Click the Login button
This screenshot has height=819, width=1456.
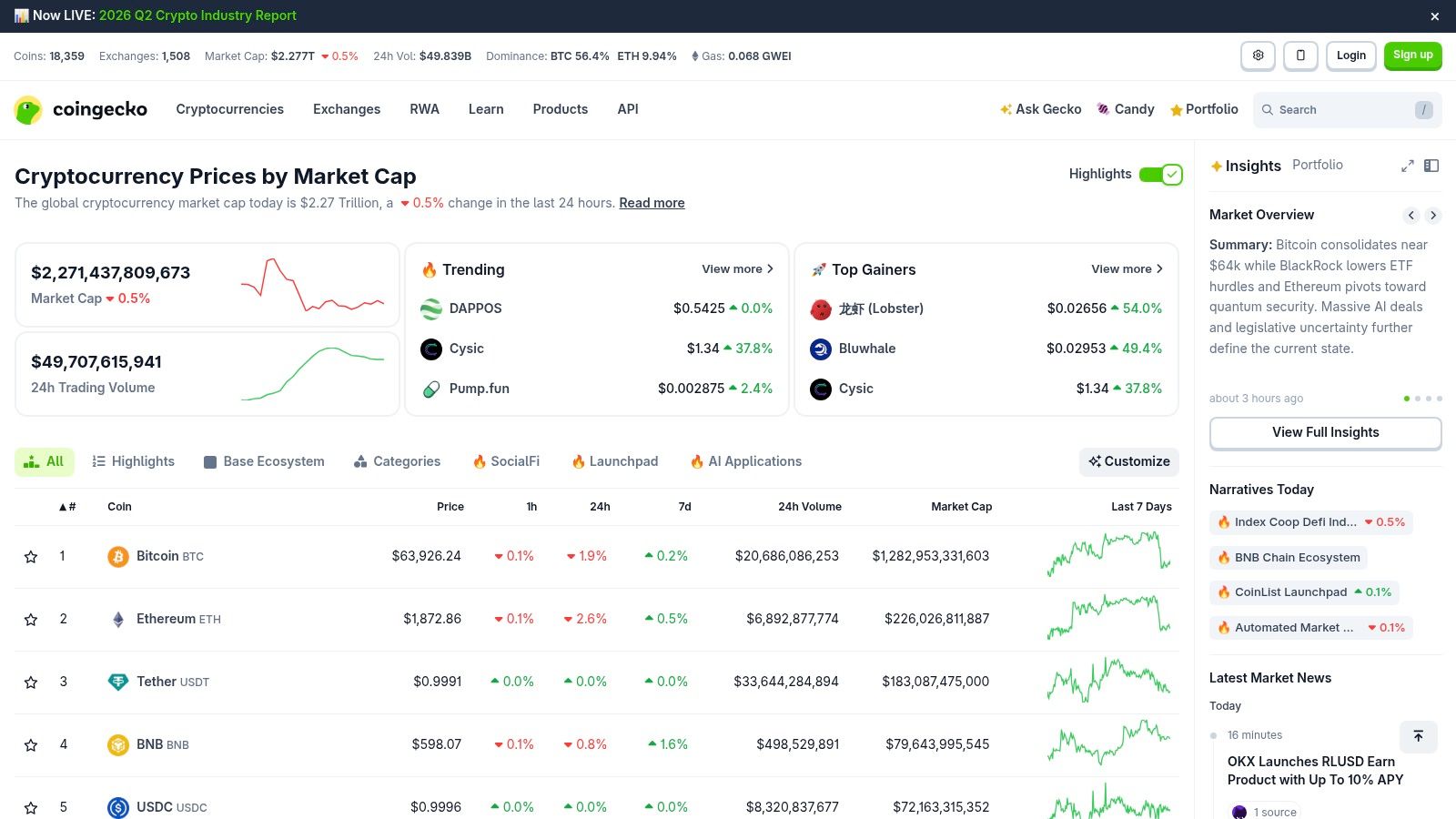tap(1351, 56)
